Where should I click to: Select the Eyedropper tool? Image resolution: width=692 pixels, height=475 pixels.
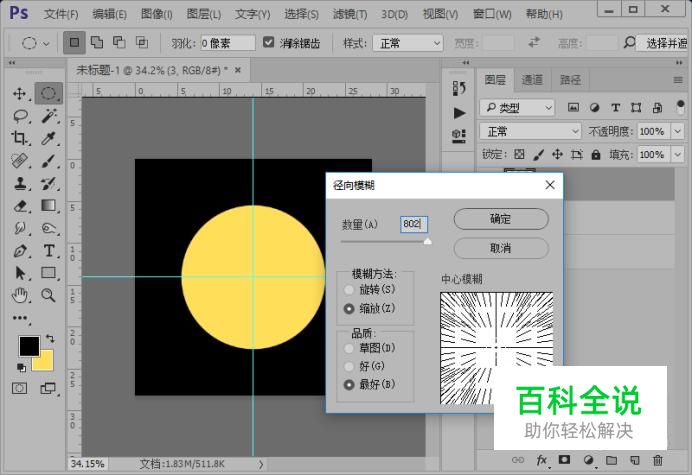pyautogui.click(x=49, y=138)
